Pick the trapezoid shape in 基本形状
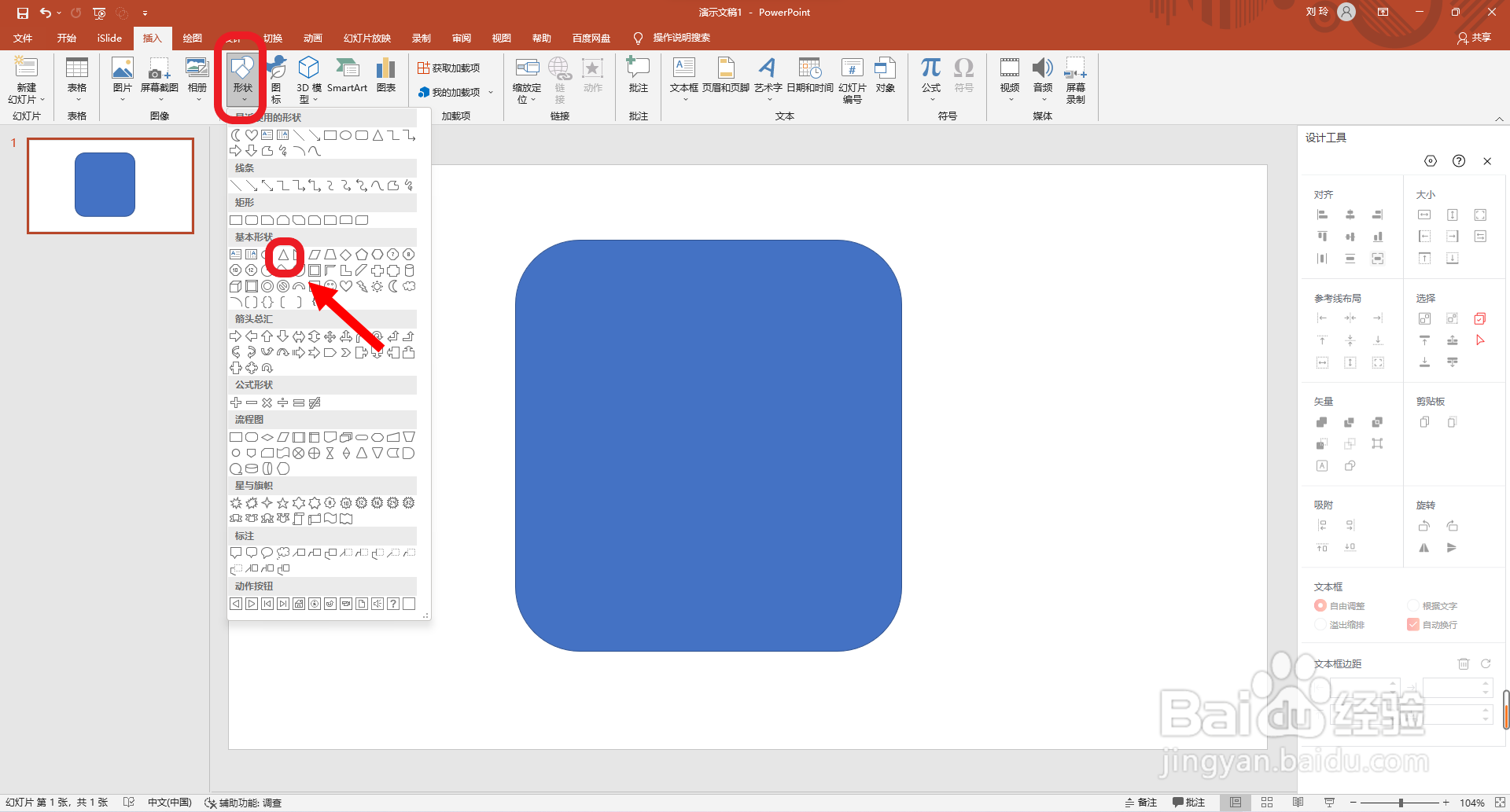Viewport: 1510px width, 812px height. (x=330, y=255)
